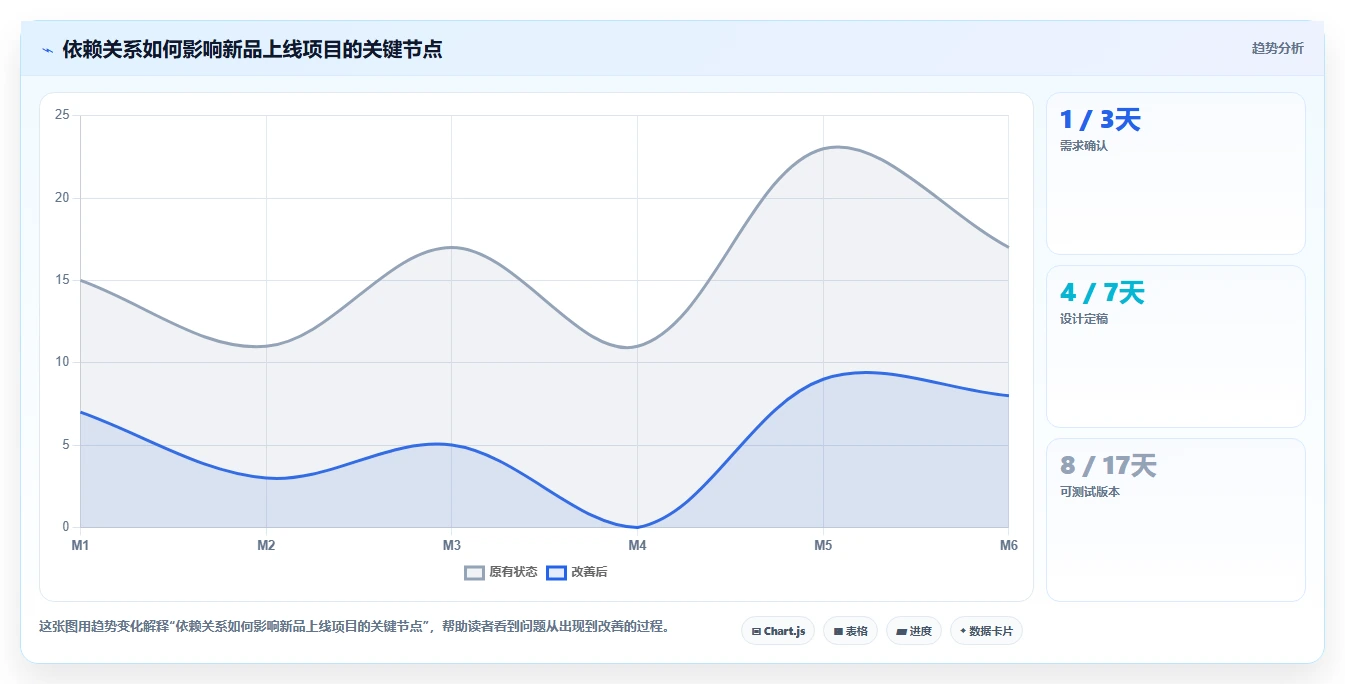Toggle the 原有状态 legend entry

tap(501, 572)
